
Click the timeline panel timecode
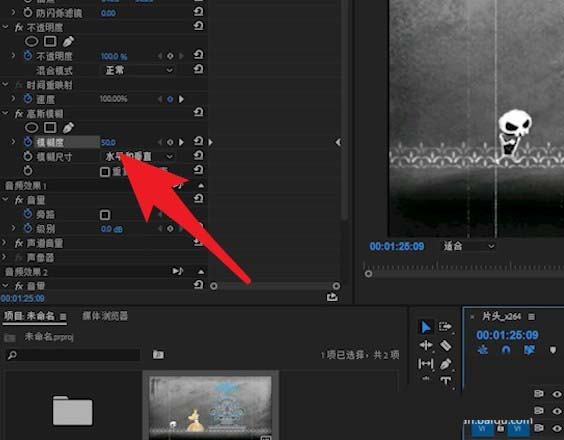tap(507, 335)
